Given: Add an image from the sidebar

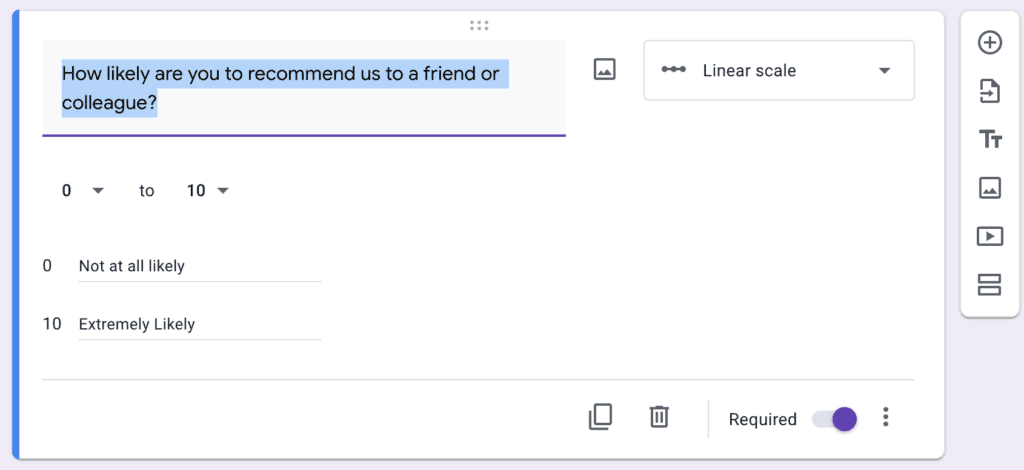Looking at the screenshot, I should click(x=989, y=187).
